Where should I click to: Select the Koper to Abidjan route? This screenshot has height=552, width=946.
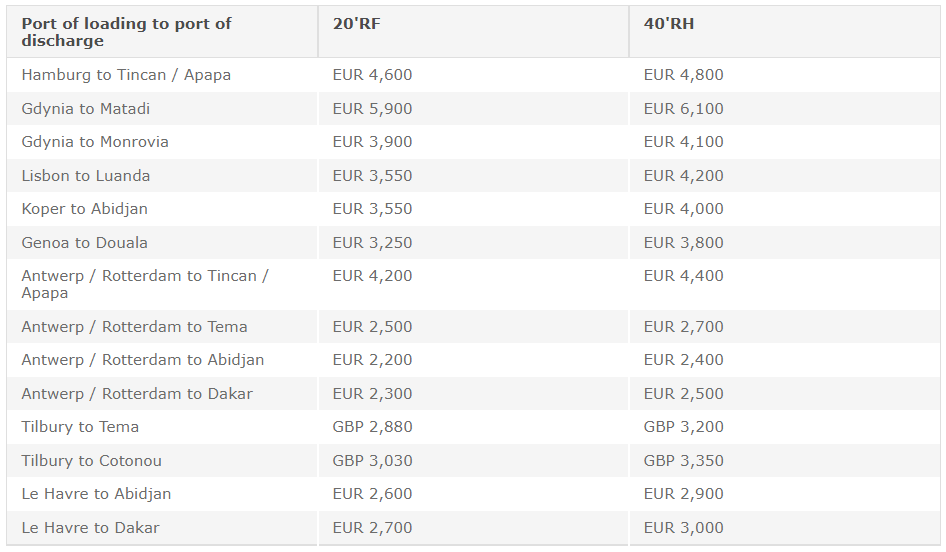[84, 209]
